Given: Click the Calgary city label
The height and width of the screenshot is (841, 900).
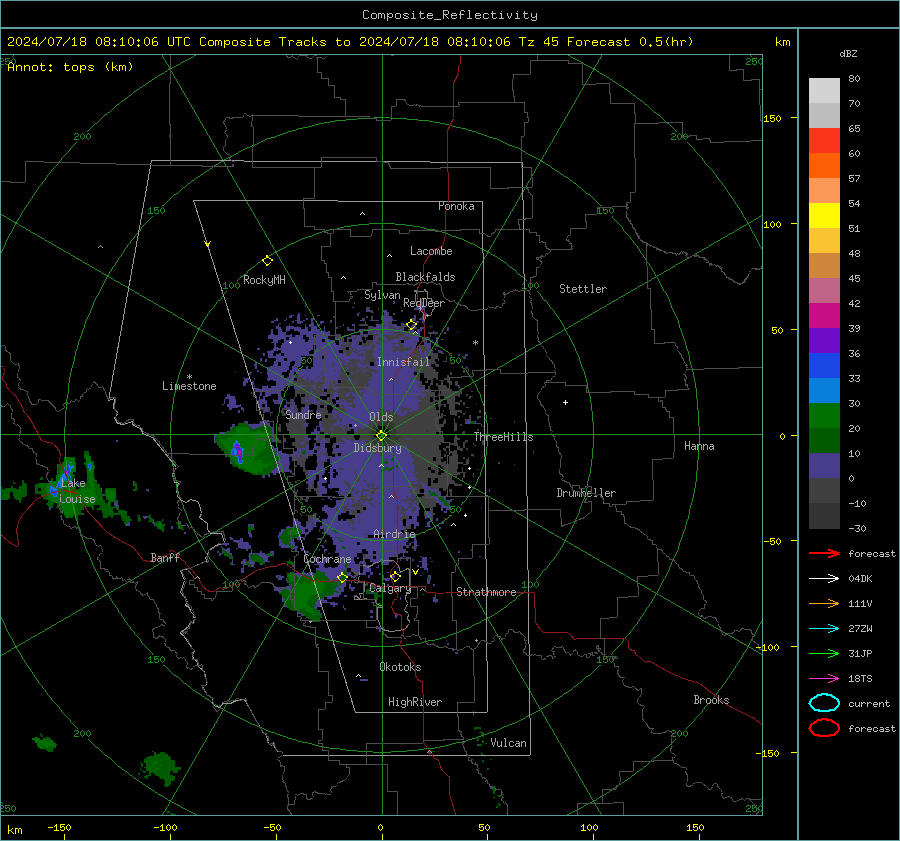Looking at the screenshot, I should 390,588.
